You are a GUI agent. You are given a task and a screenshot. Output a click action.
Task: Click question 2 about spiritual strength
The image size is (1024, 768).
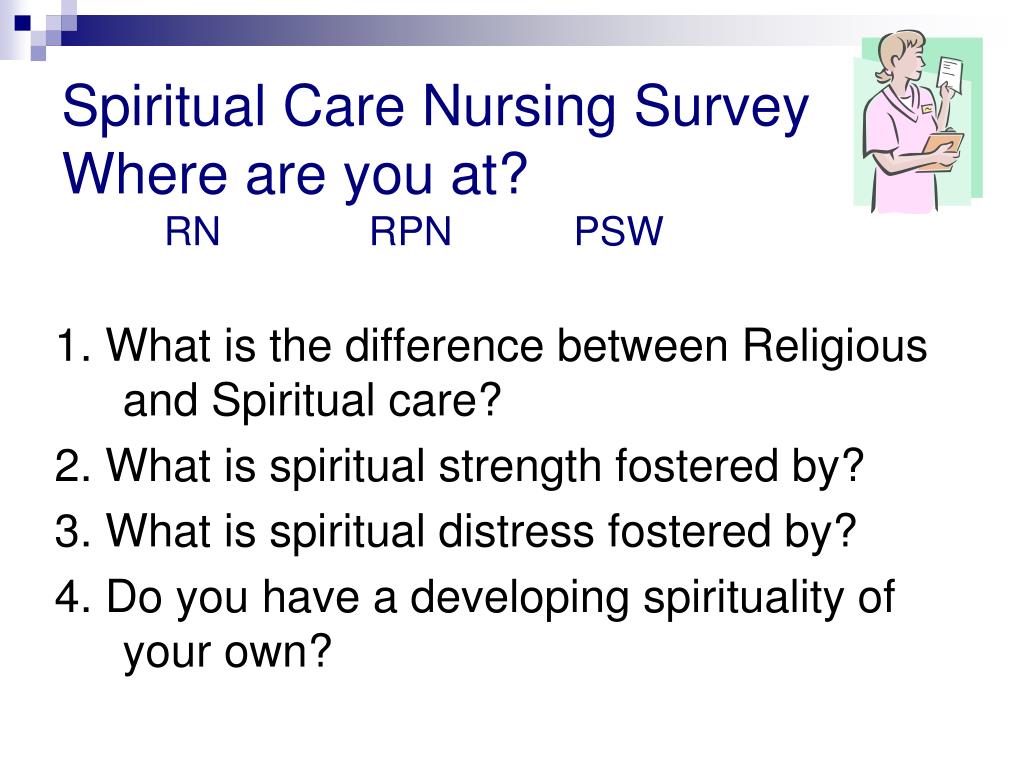[x=460, y=466]
